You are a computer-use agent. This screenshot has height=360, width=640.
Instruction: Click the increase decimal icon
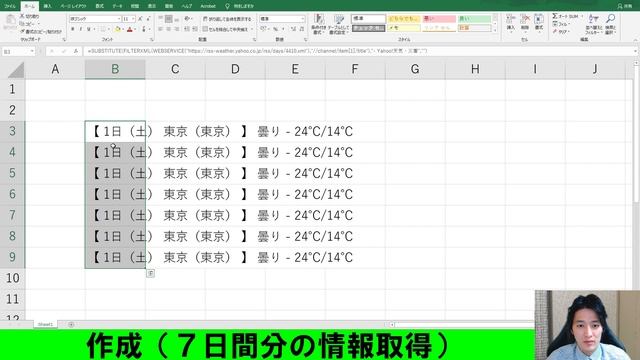point(293,29)
